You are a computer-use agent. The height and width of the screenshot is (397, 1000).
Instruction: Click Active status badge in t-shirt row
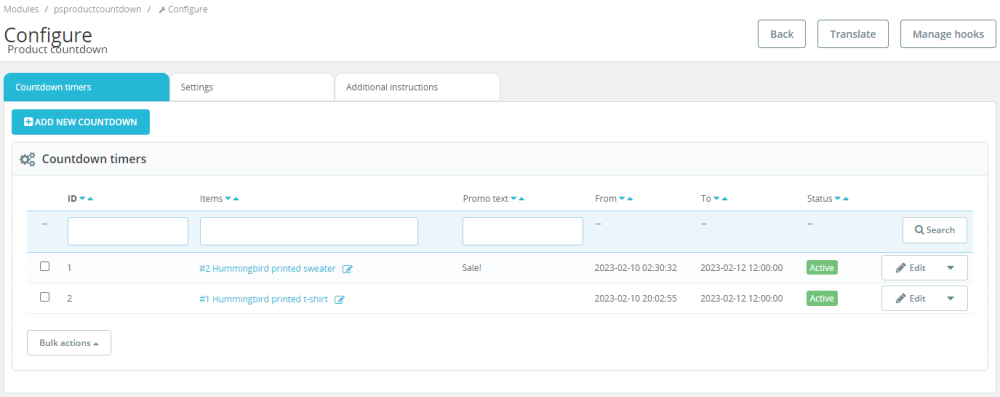[822, 297]
